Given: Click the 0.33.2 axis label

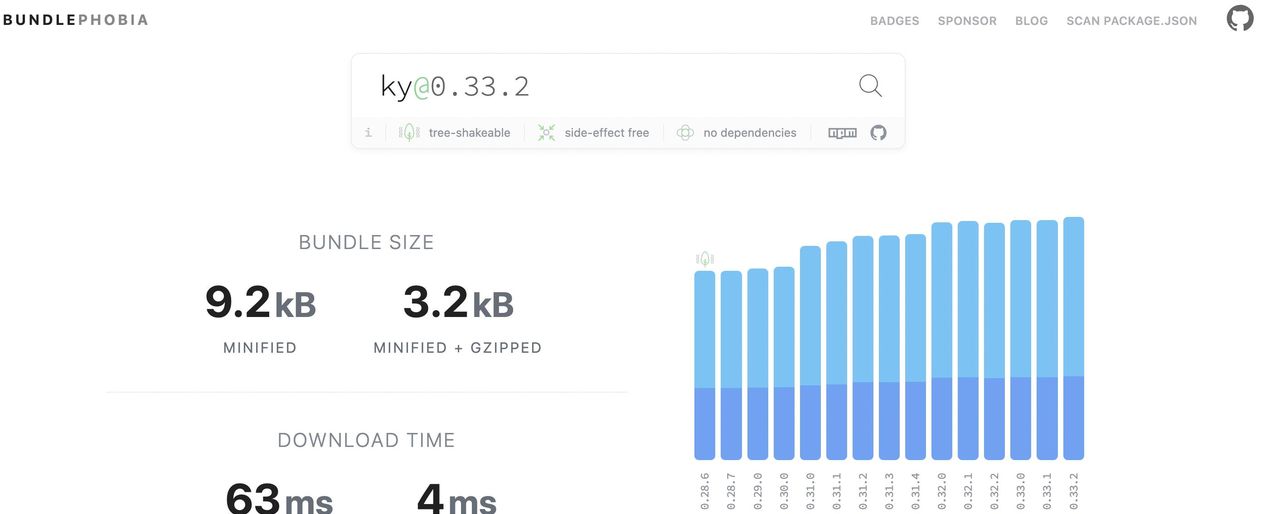Looking at the screenshot, I should [1074, 491].
